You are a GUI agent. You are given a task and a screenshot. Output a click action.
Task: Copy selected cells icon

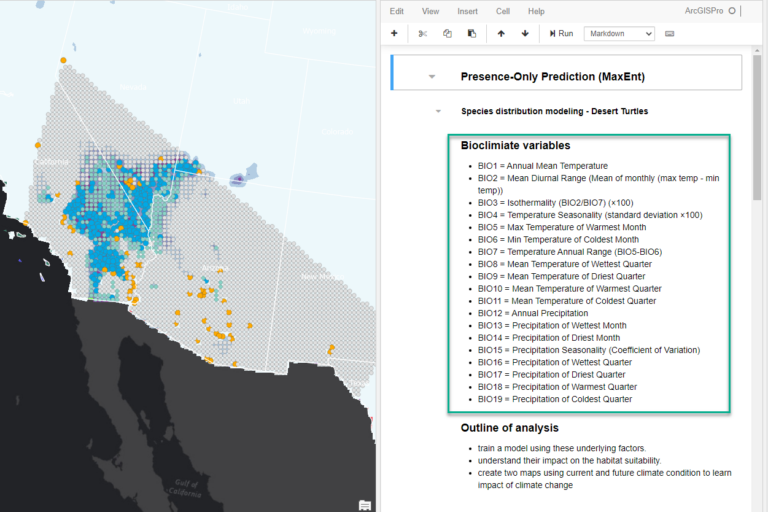tap(447, 34)
